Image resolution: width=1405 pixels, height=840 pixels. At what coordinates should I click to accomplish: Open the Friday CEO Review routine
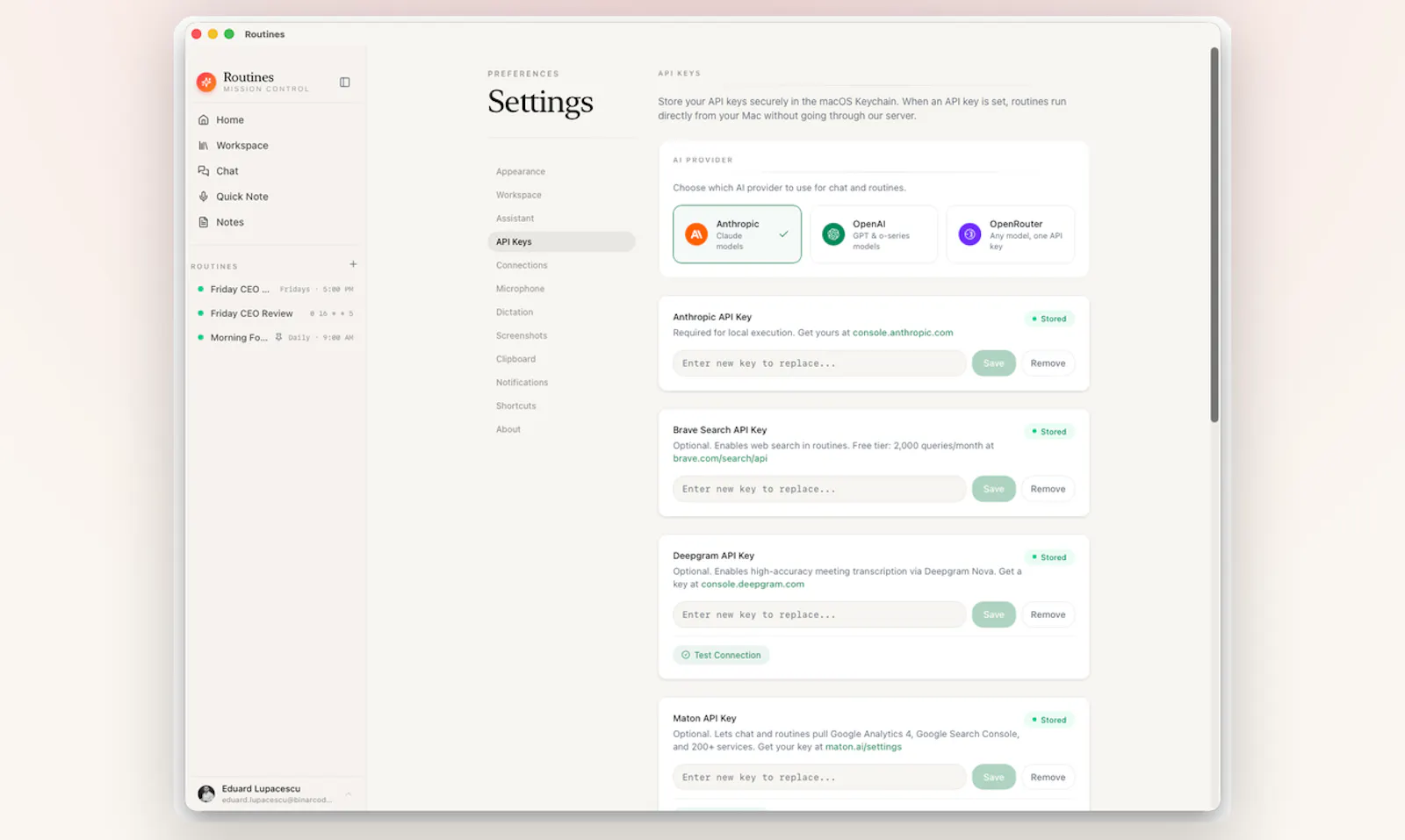click(276, 313)
